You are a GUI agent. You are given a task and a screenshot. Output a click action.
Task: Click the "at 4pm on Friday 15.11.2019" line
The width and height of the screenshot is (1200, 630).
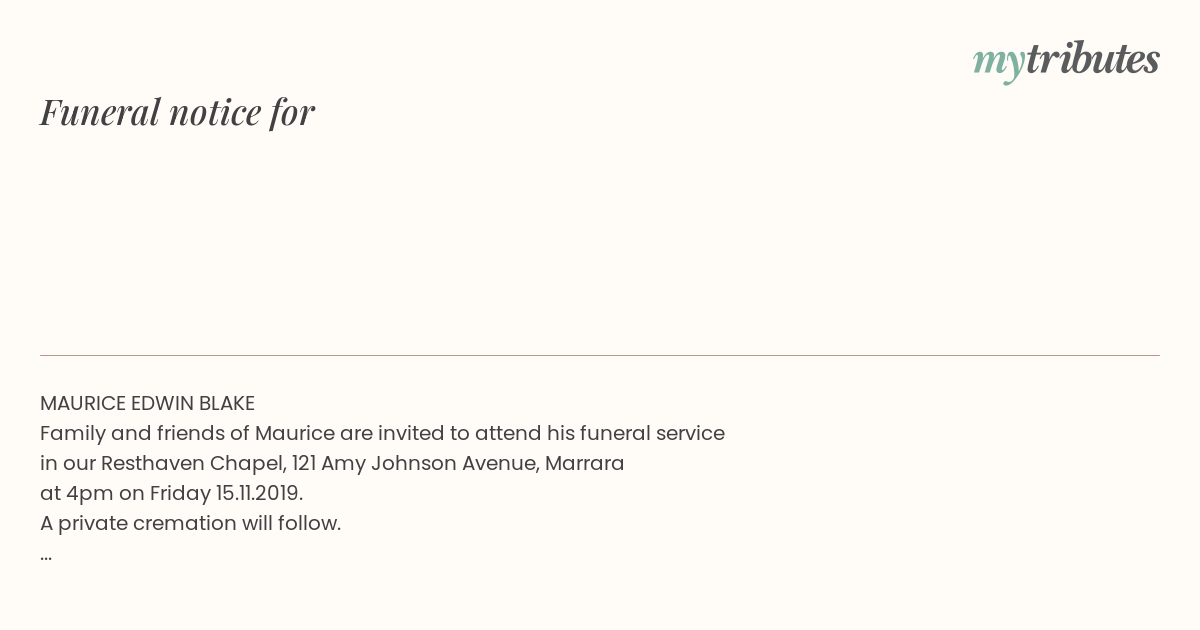tap(171, 493)
